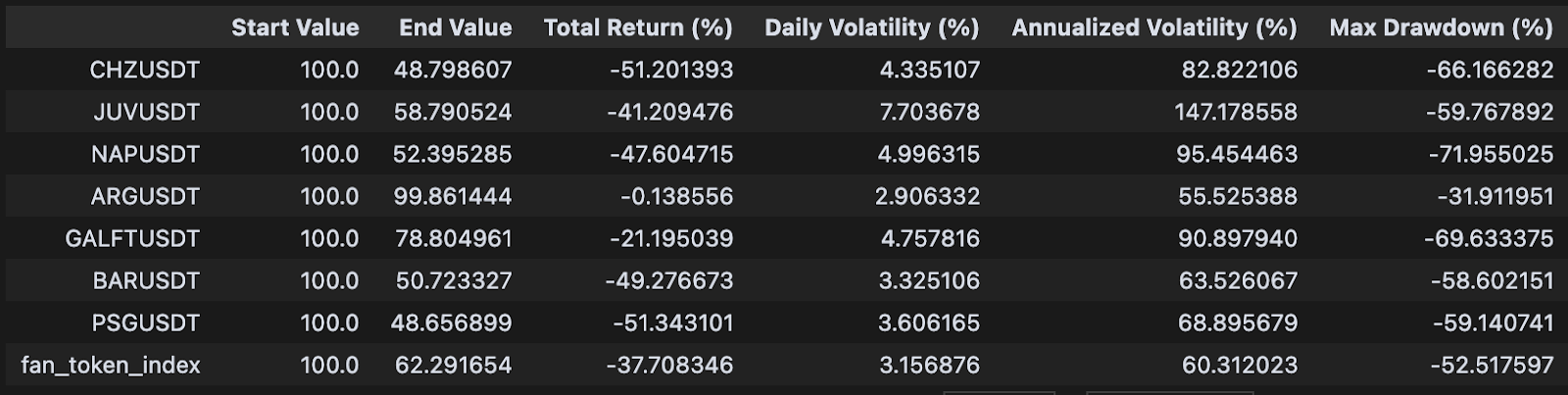This screenshot has width=1568, height=395.
Task: Click the ARGUSDT row label
Action: point(145,196)
